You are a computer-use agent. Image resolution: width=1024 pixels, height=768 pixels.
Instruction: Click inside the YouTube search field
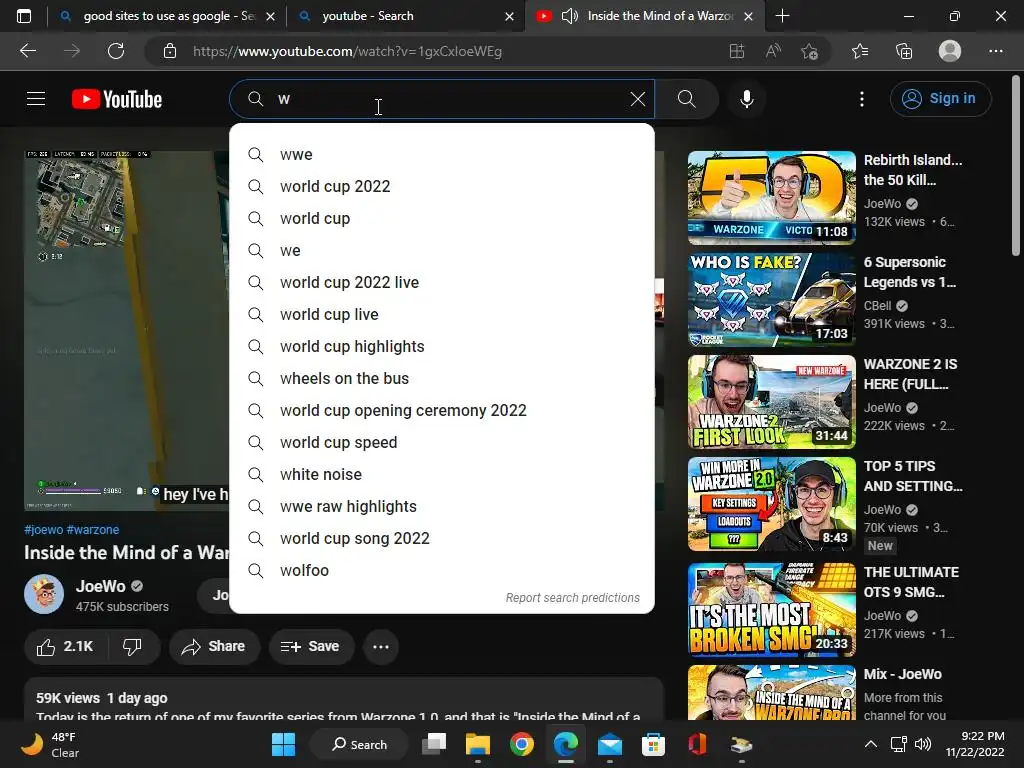pyautogui.click(x=444, y=99)
